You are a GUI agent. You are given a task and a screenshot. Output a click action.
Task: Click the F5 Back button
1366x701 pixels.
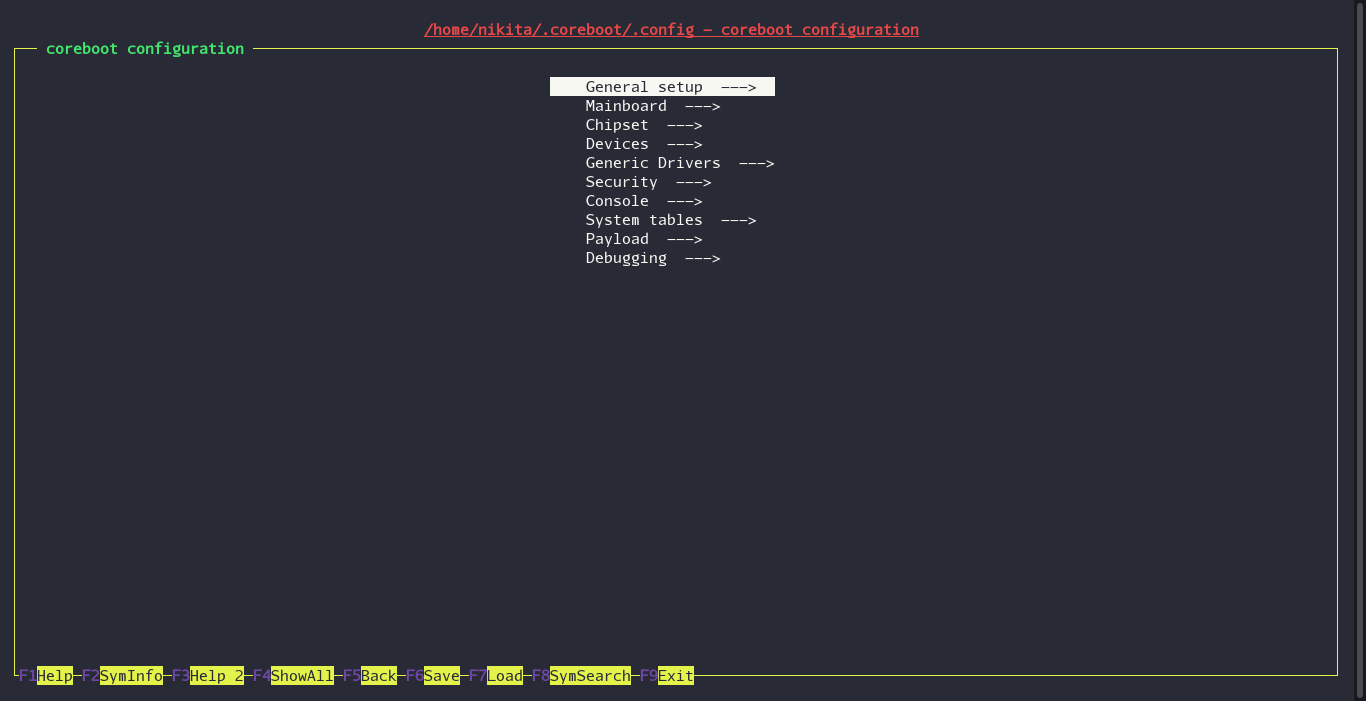378,675
